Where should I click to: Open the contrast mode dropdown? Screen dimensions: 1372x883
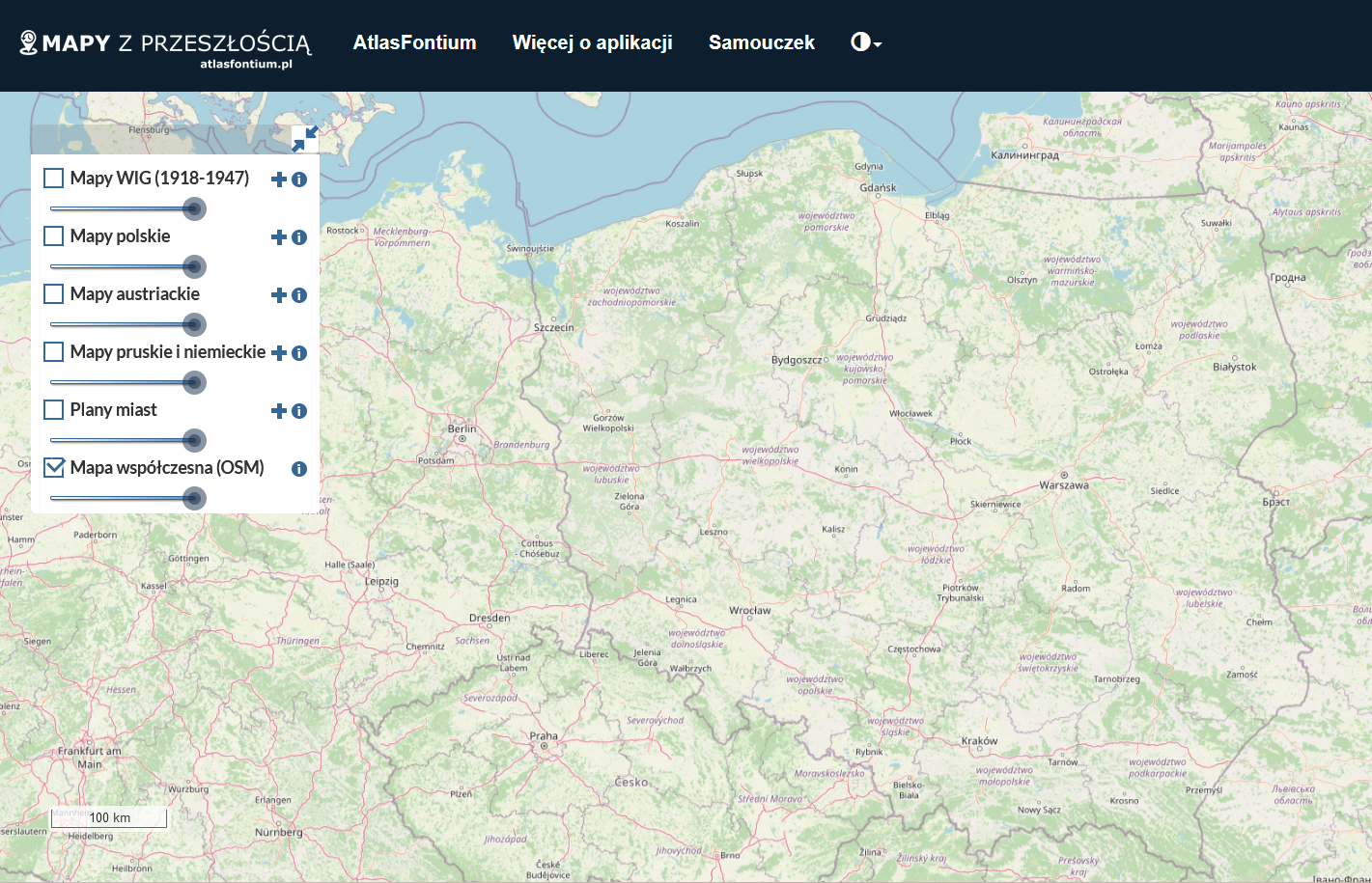coord(866,42)
